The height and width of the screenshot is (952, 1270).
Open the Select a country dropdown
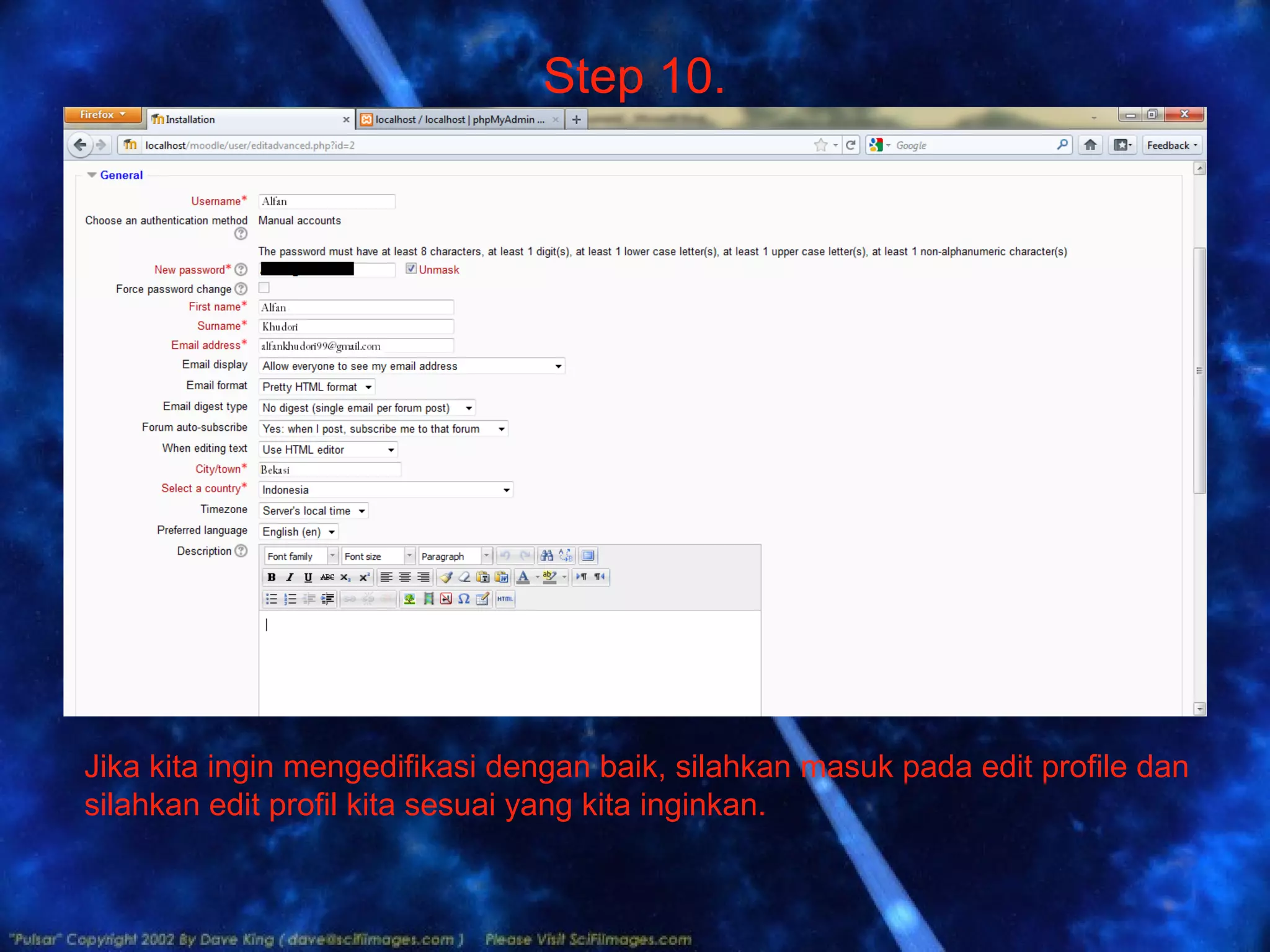click(386, 490)
